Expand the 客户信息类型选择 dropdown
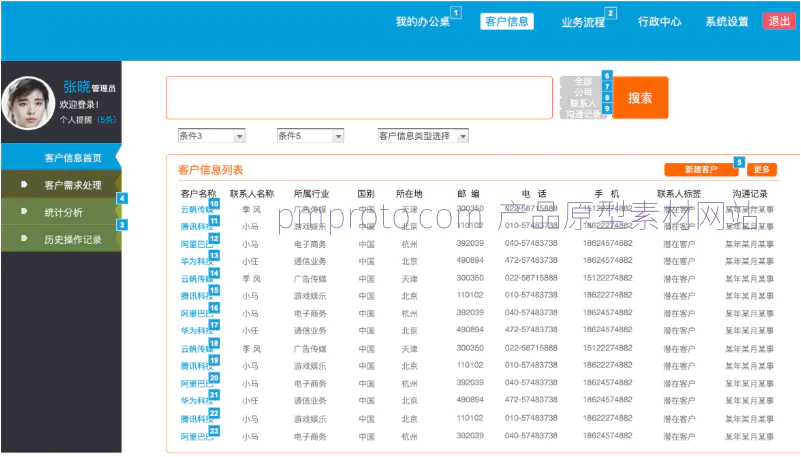Screen dimensions: 801x457 [423, 136]
